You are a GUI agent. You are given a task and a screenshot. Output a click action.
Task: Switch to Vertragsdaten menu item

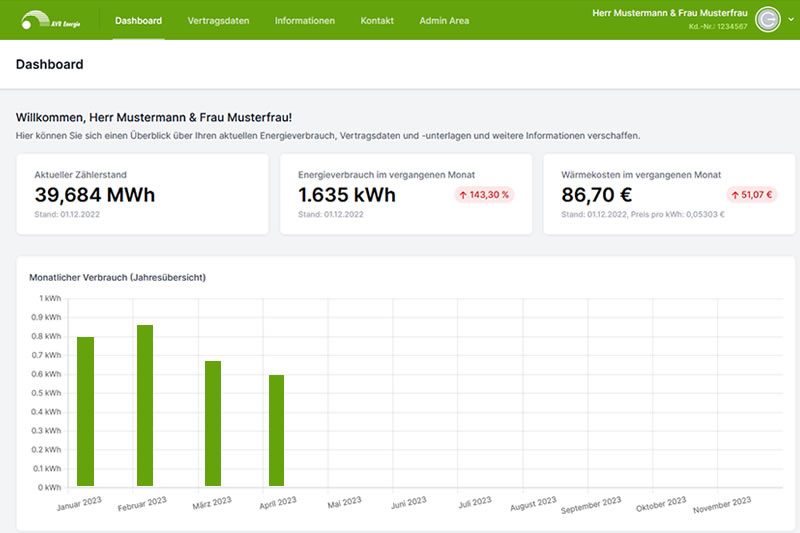tap(218, 21)
